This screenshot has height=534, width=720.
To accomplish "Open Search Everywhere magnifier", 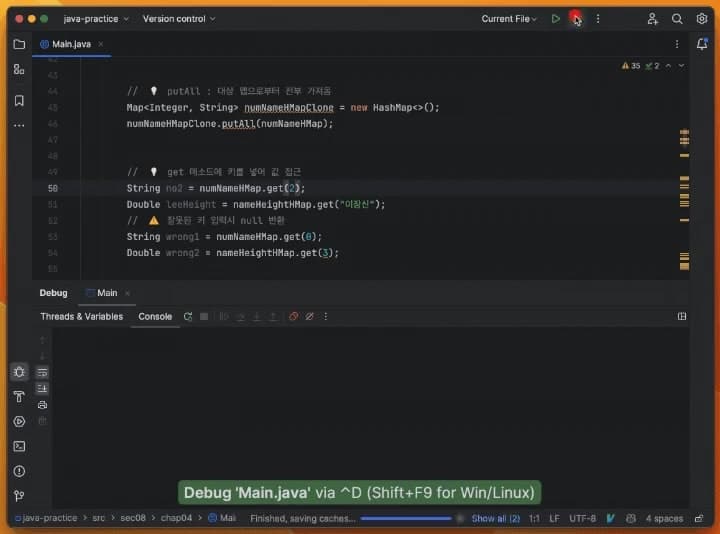I will tap(677, 19).
